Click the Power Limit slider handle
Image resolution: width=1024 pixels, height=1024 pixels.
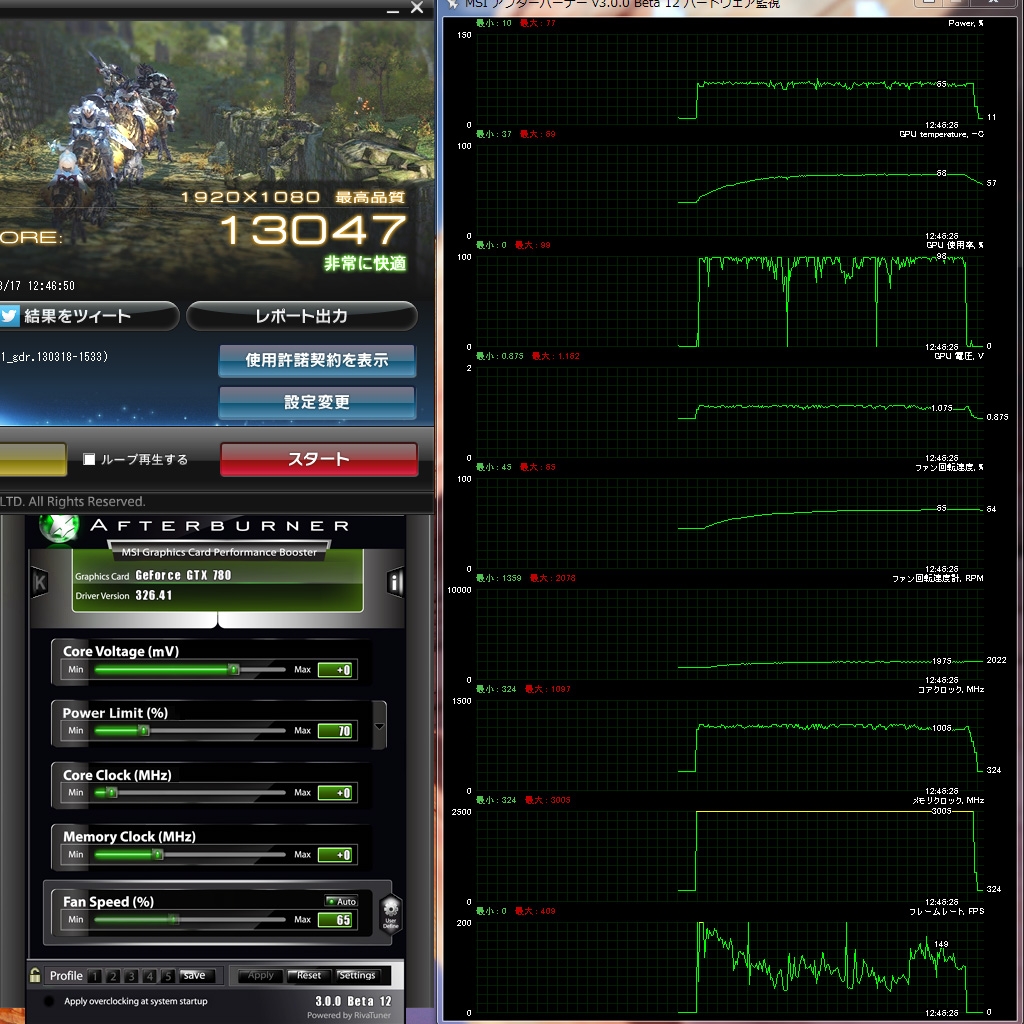click(144, 731)
